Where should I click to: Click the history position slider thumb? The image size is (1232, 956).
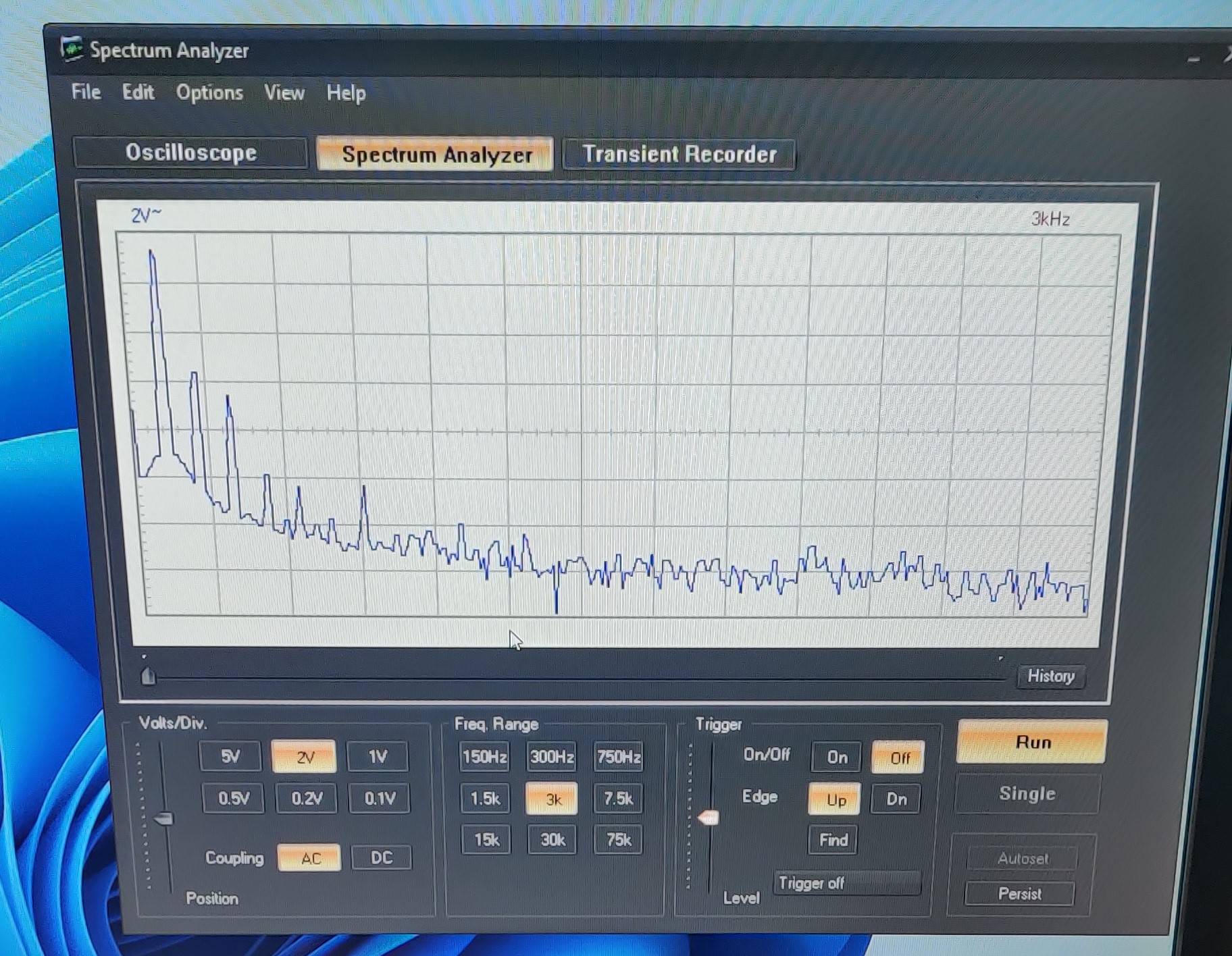(148, 676)
